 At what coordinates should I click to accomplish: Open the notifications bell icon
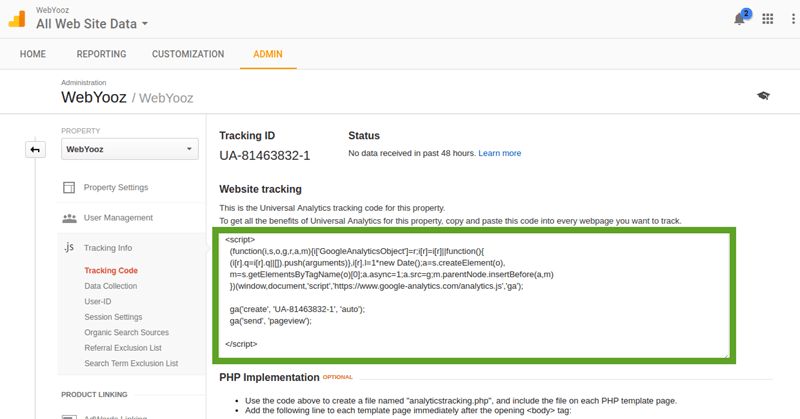tap(739, 19)
